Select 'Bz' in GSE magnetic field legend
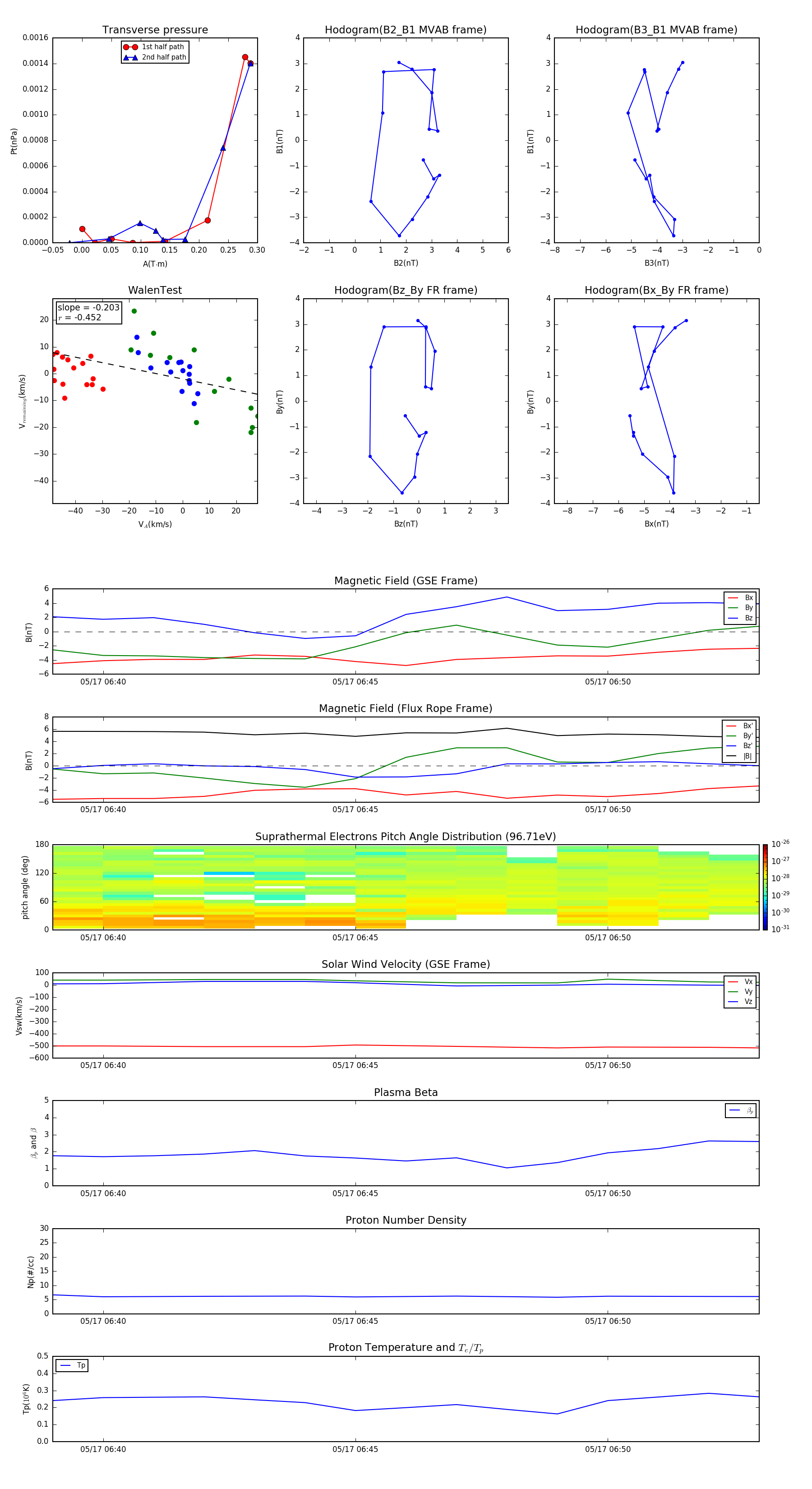 (x=741, y=618)
